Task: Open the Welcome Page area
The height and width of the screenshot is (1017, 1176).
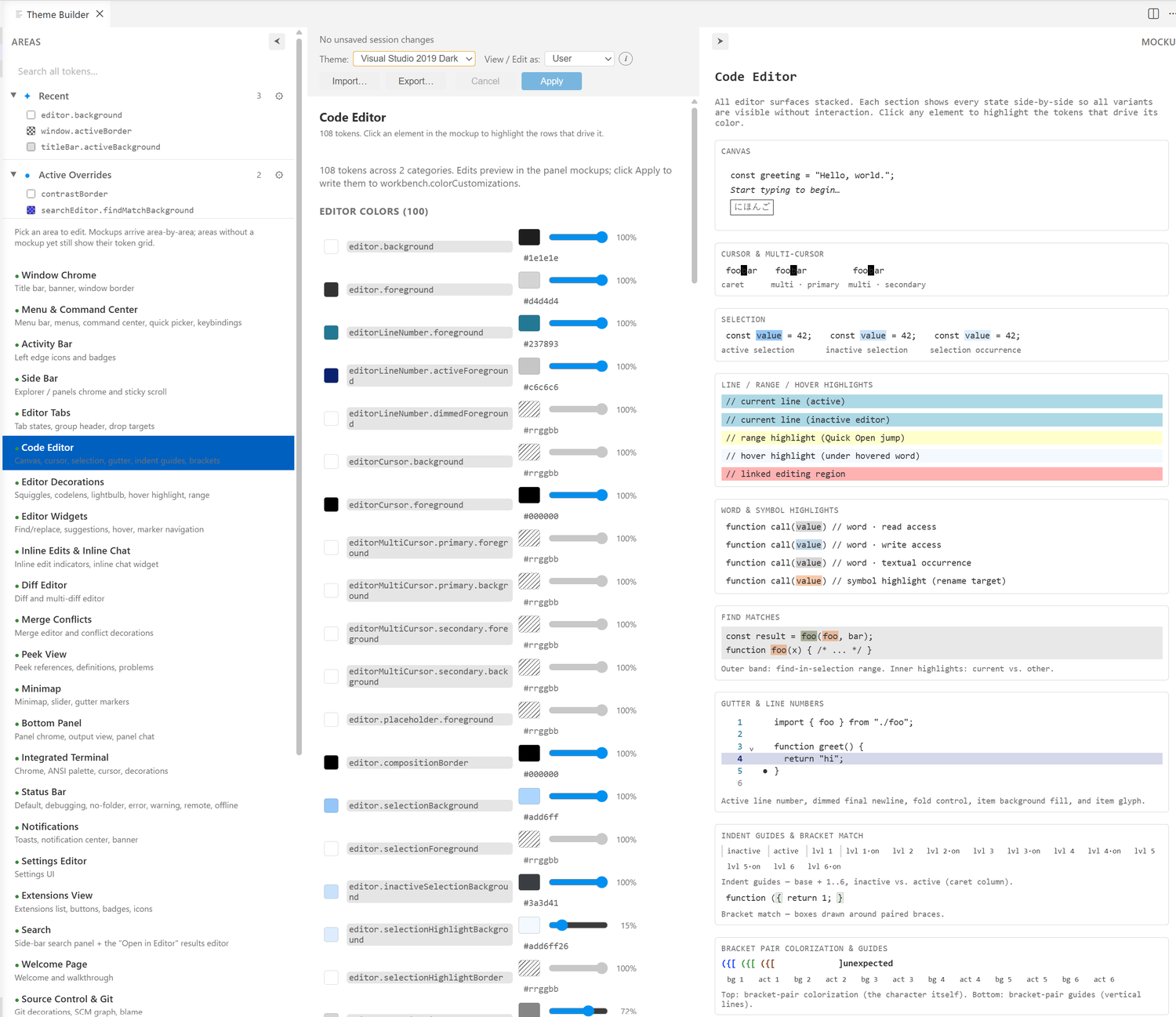Action: click(x=149, y=971)
